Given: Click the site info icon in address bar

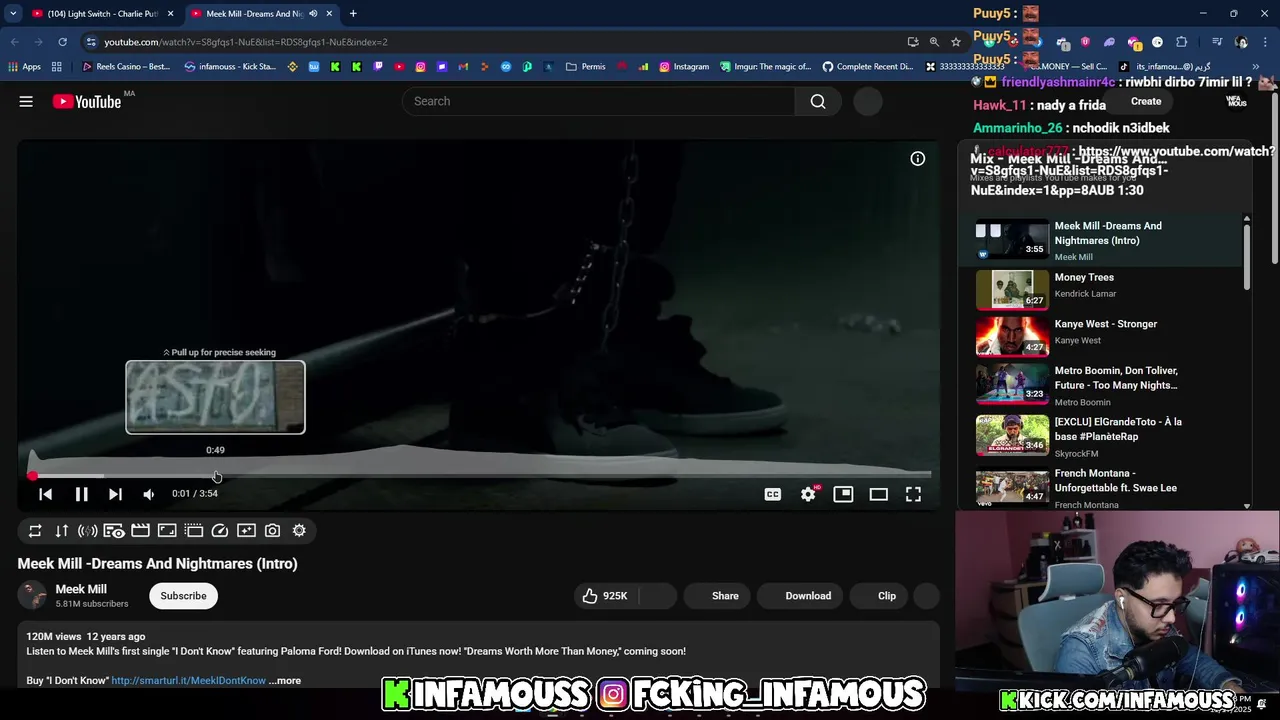Looking at the screenshot, I should [91, 42].
